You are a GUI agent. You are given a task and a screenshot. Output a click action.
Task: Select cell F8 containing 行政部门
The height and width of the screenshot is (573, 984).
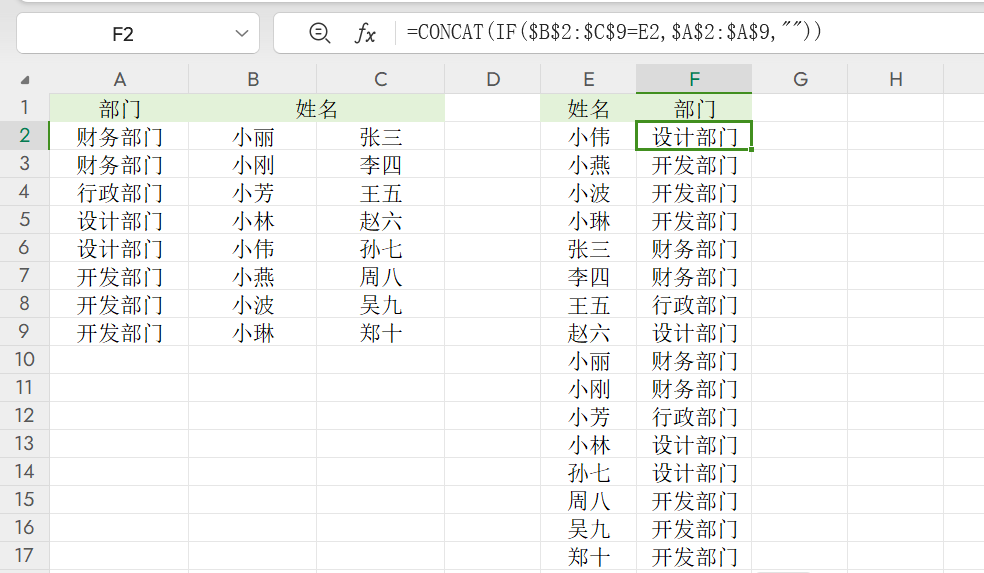[x=694, y=305]
